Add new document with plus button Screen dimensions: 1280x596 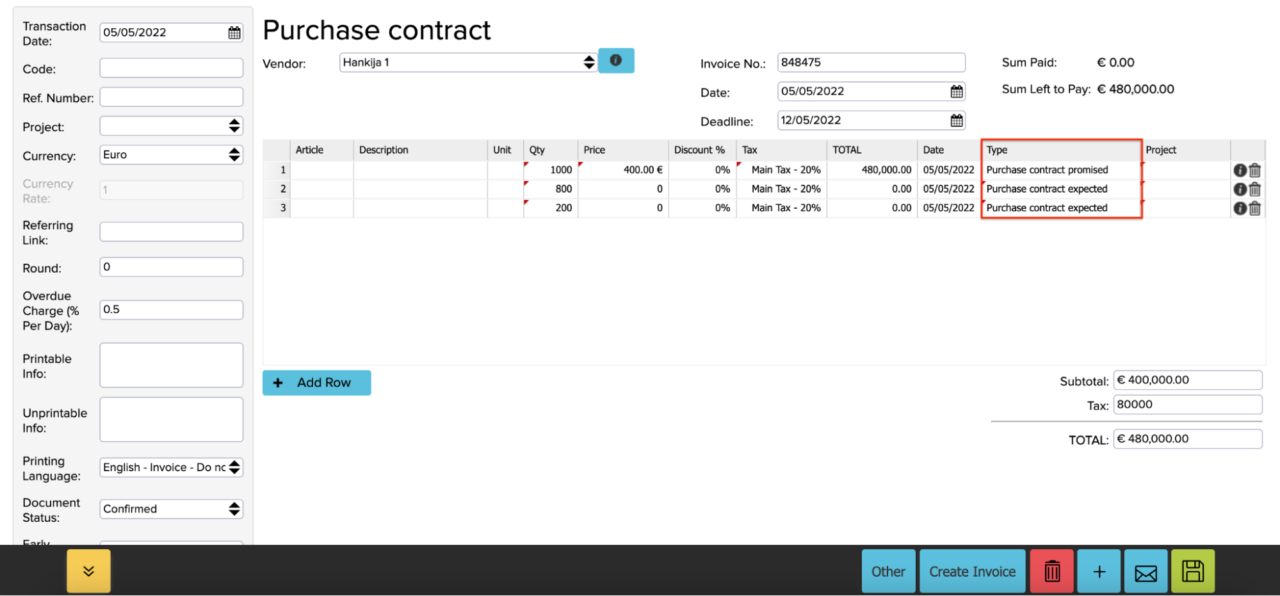click(x=1099, y=571)
